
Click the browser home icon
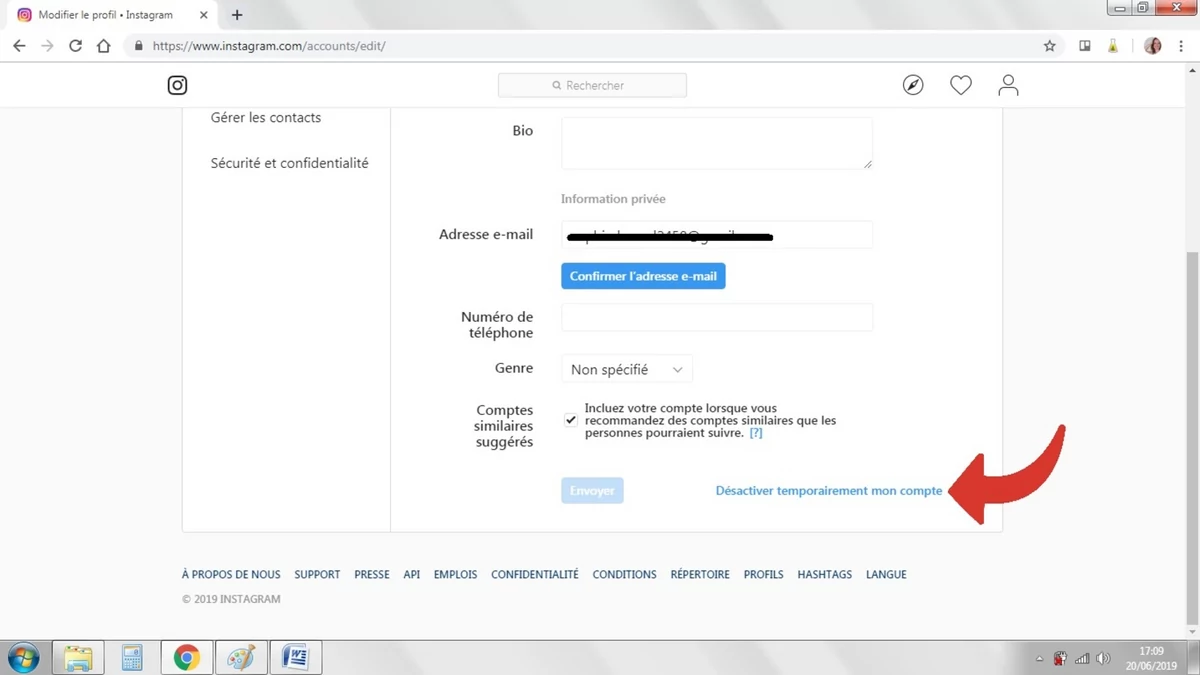(103, 46)
